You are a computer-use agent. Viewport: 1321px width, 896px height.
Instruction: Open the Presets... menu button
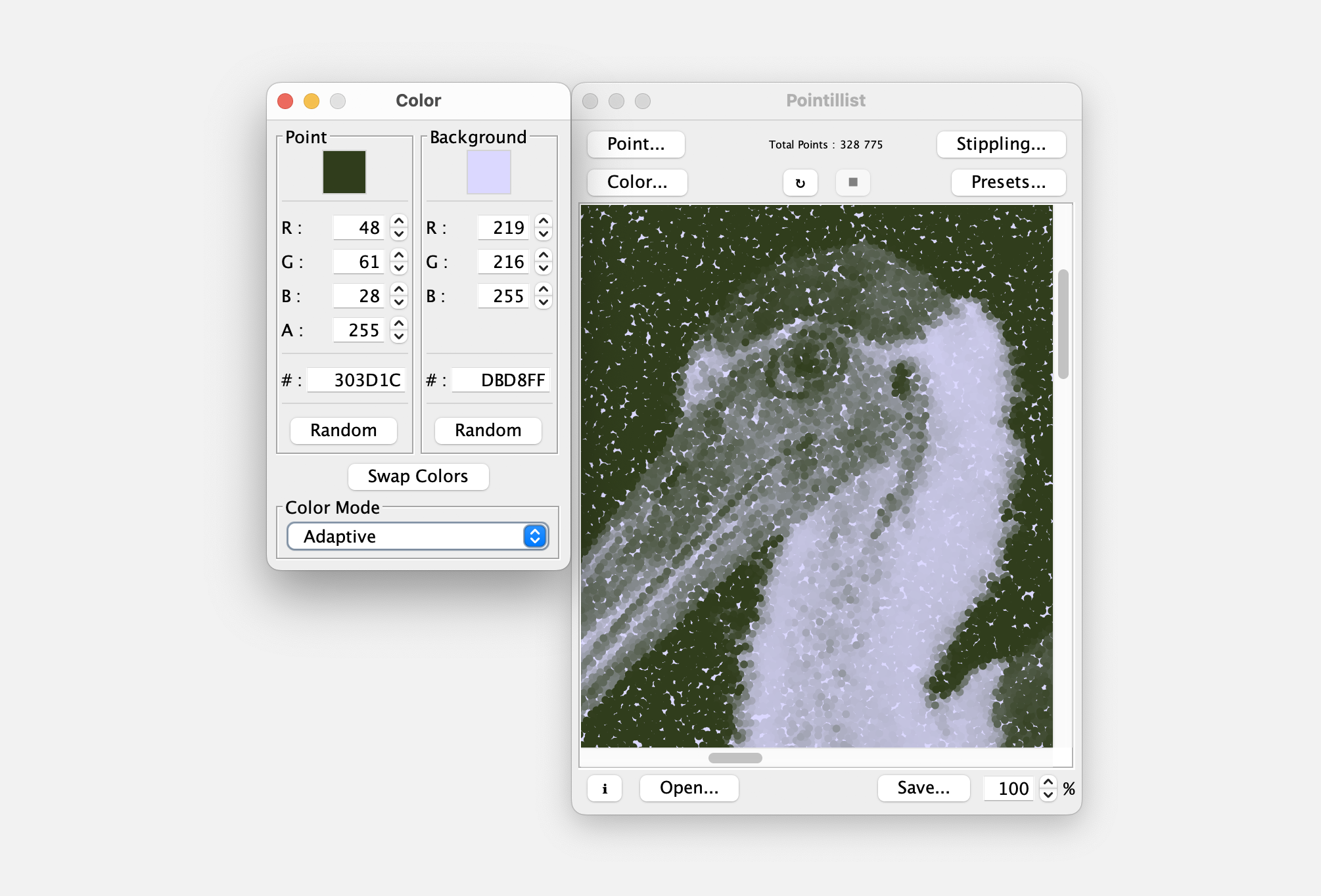[1008, 183]
